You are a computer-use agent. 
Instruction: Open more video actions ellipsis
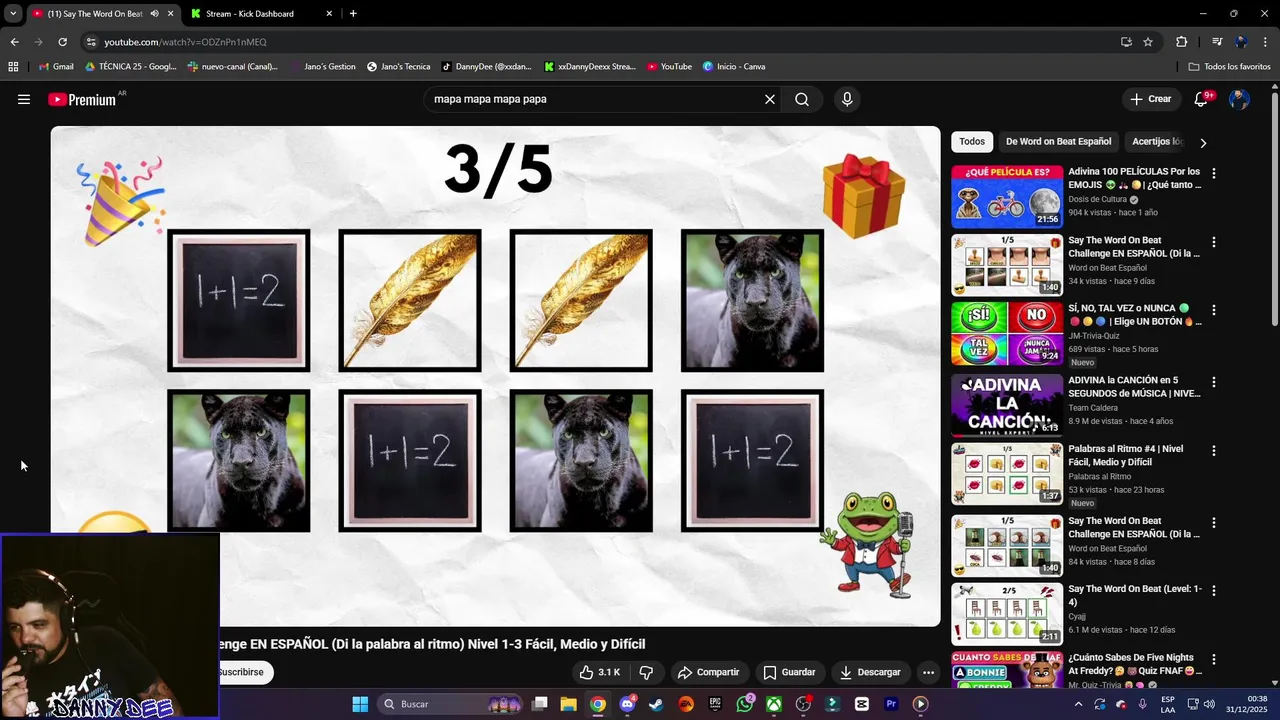928,672
